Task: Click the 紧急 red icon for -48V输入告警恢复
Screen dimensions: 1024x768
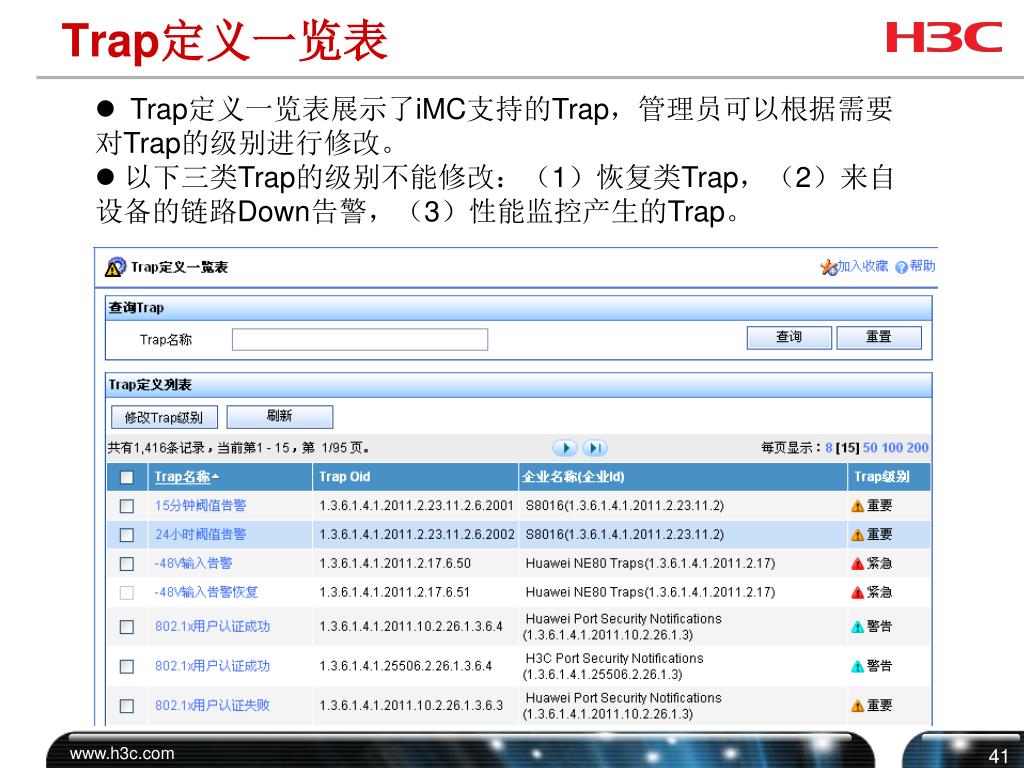Action: [857, 592]
